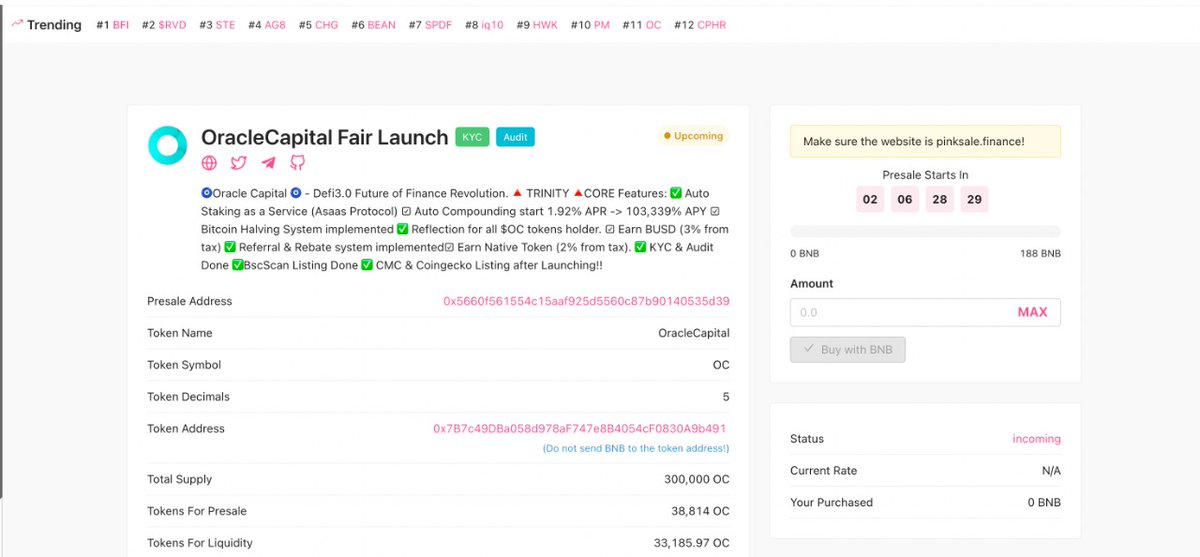The height and width of the screenshot is (557, 1200).
Task: Click the green KYC badge
Action: 472,137
